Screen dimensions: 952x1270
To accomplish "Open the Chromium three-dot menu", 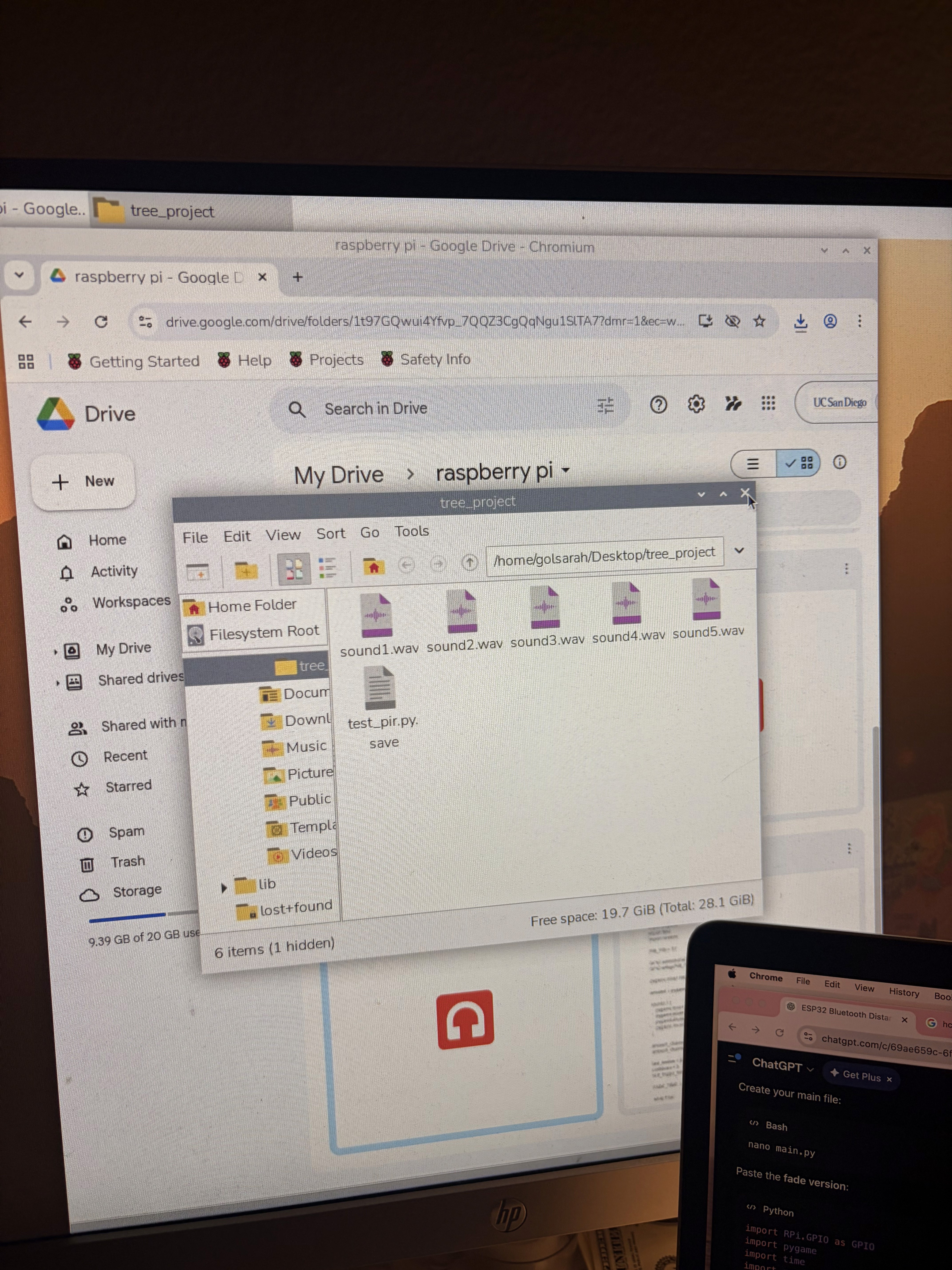I will point(860,321).
